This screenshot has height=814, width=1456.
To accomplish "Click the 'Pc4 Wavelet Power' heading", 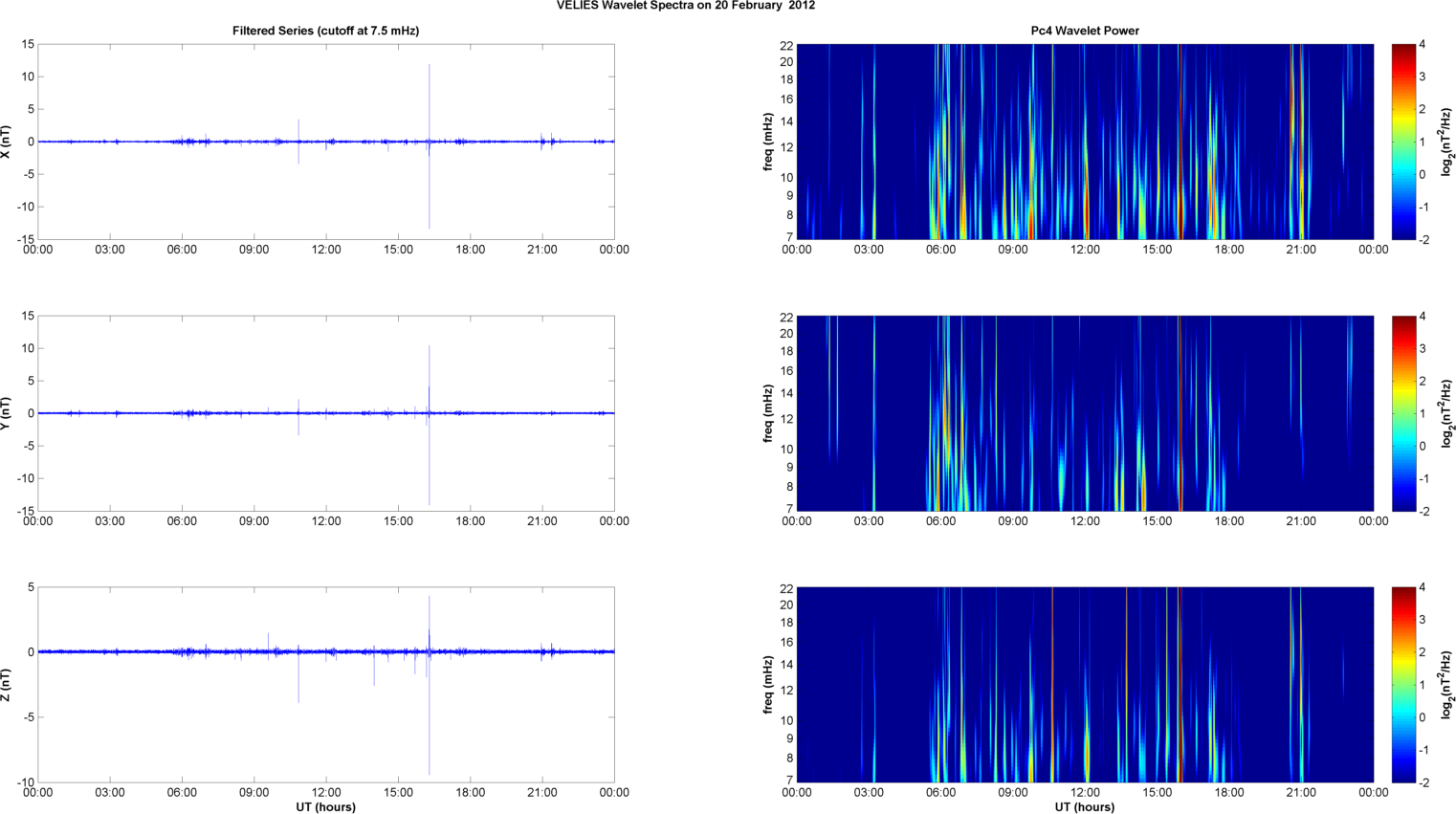I will [x=1084, y=31].
